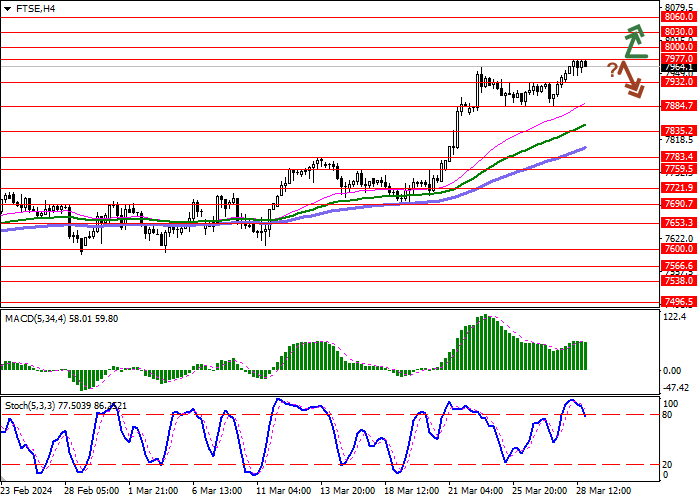Select the 7566.6 price level label
Screen dimensions: 700x500
coord(679,266)
